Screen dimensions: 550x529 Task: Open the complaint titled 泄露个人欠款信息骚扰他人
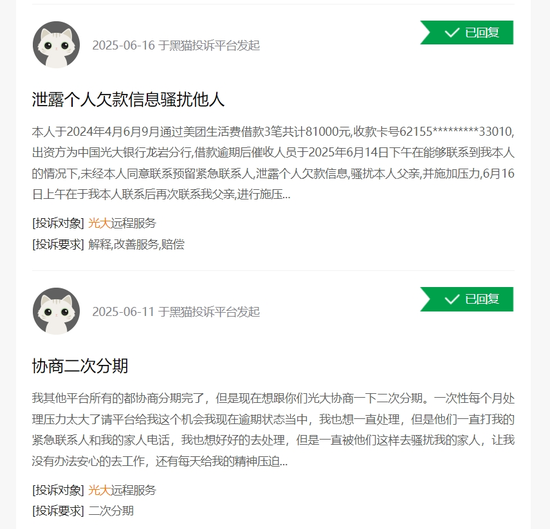pos(128,99)
